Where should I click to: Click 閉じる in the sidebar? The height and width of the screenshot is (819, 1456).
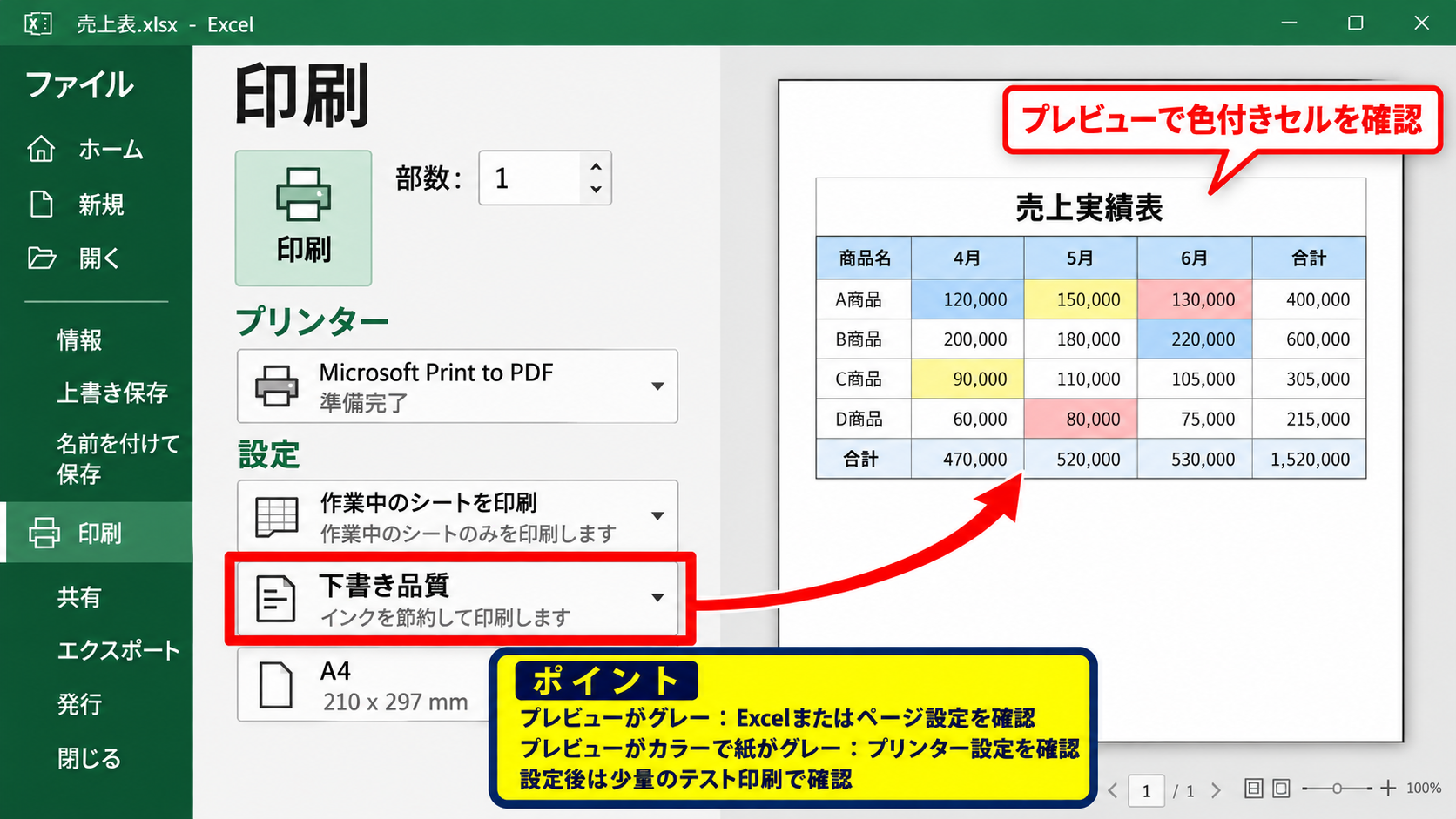tap(89, 758)
